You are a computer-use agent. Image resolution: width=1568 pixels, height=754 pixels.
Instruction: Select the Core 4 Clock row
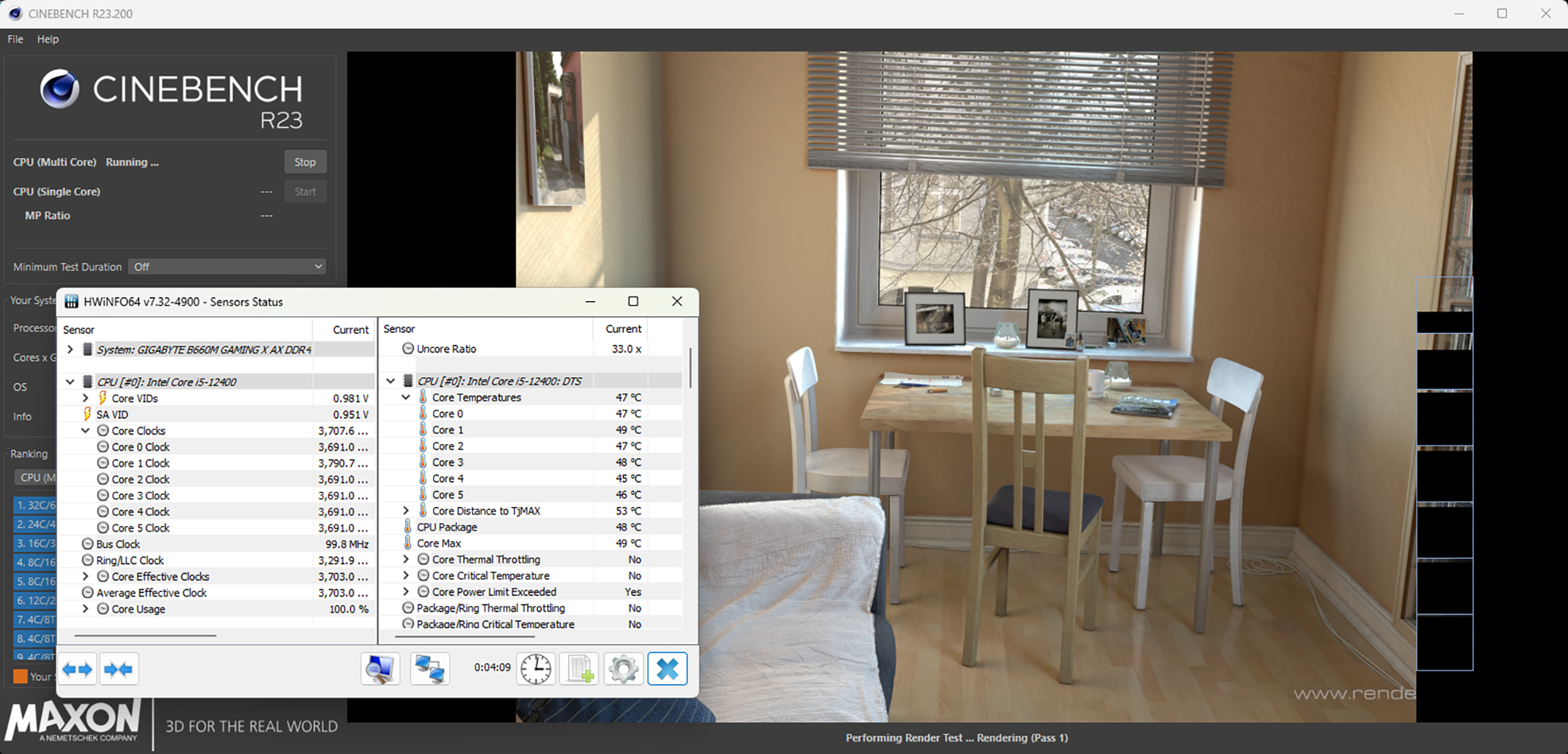pyautogui.click(x=216, y=512)
